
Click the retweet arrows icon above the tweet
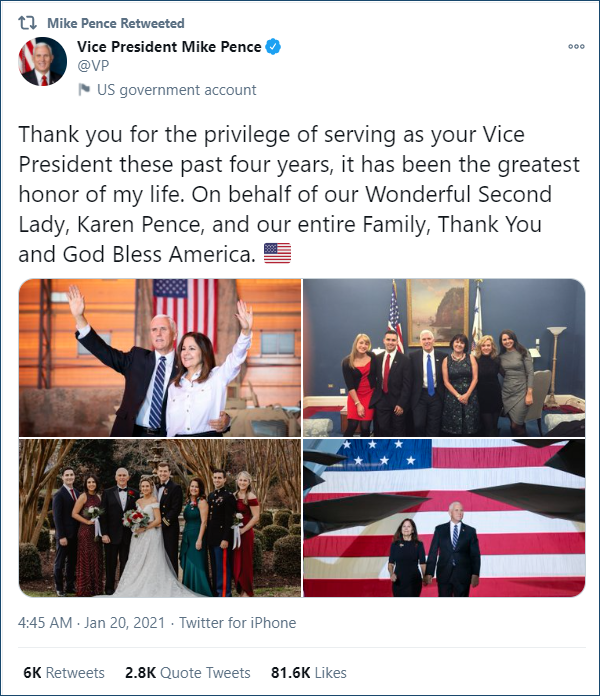coord(28,22)
